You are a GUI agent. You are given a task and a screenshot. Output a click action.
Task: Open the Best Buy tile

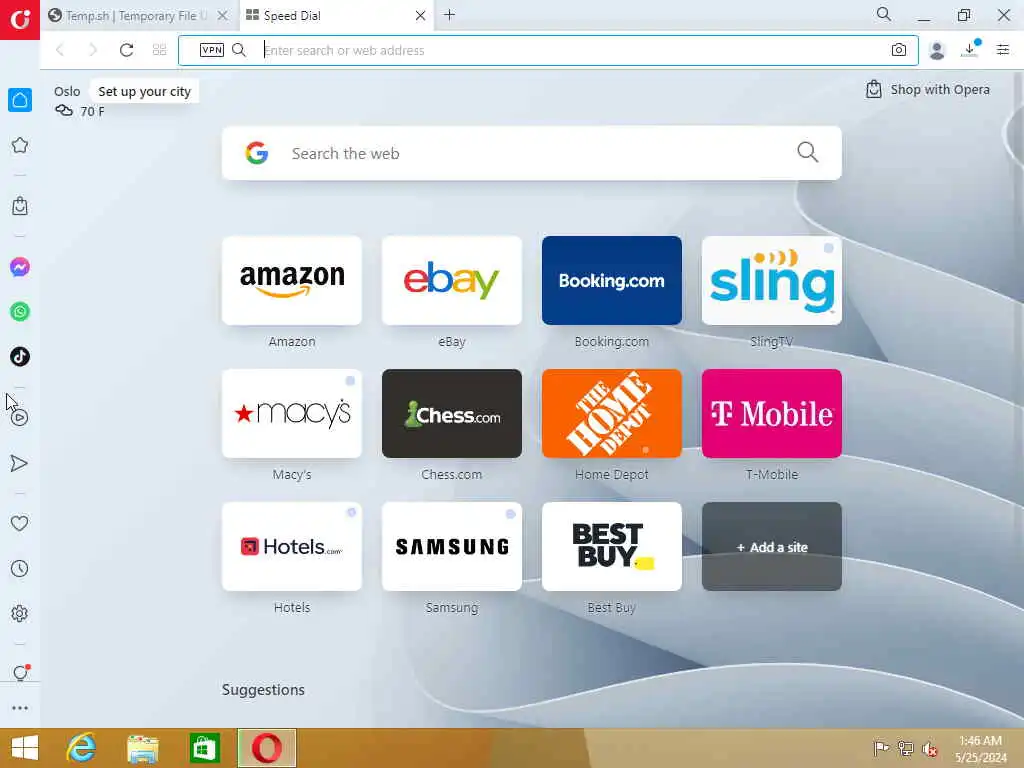point(612,547)
